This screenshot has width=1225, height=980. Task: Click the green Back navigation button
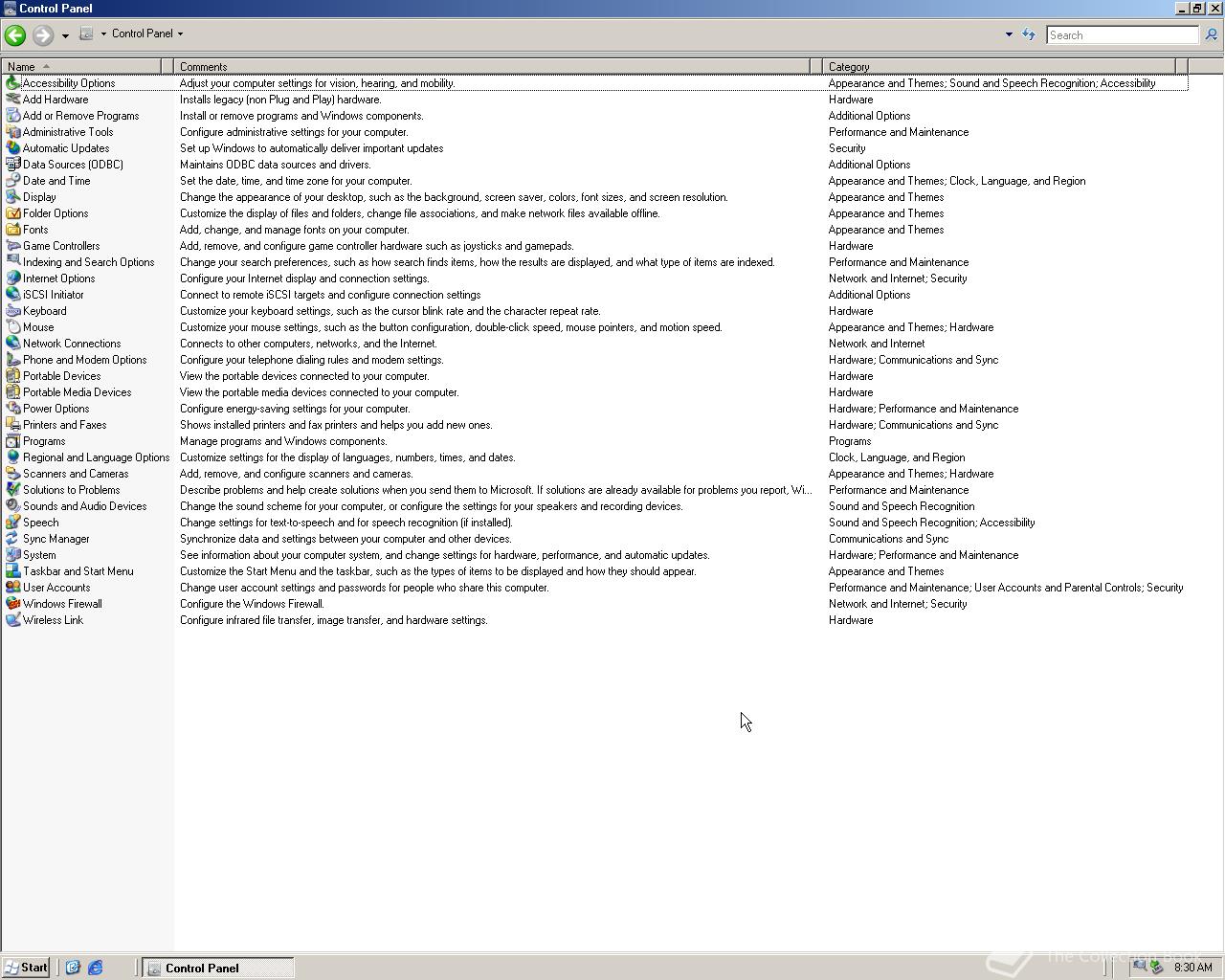[14, 35]
